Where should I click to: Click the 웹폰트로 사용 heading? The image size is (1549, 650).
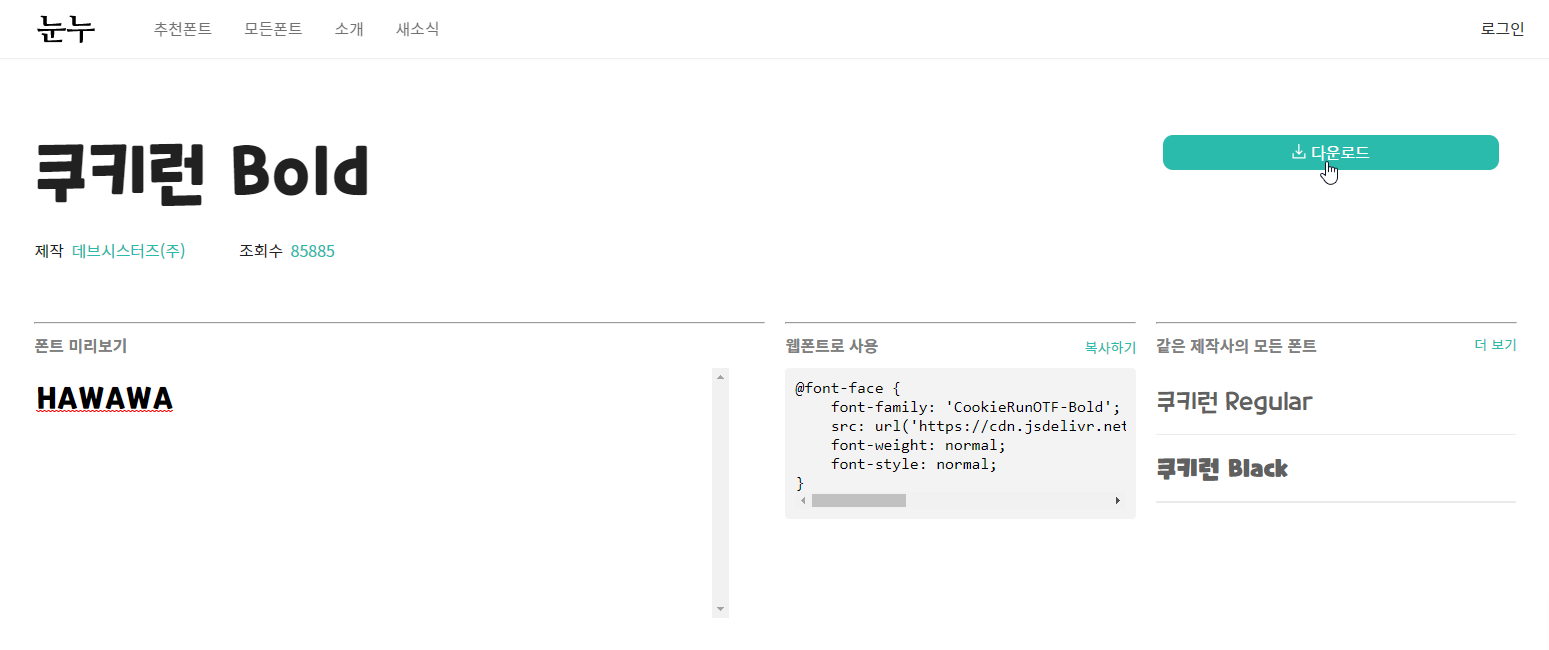(832, 346)
